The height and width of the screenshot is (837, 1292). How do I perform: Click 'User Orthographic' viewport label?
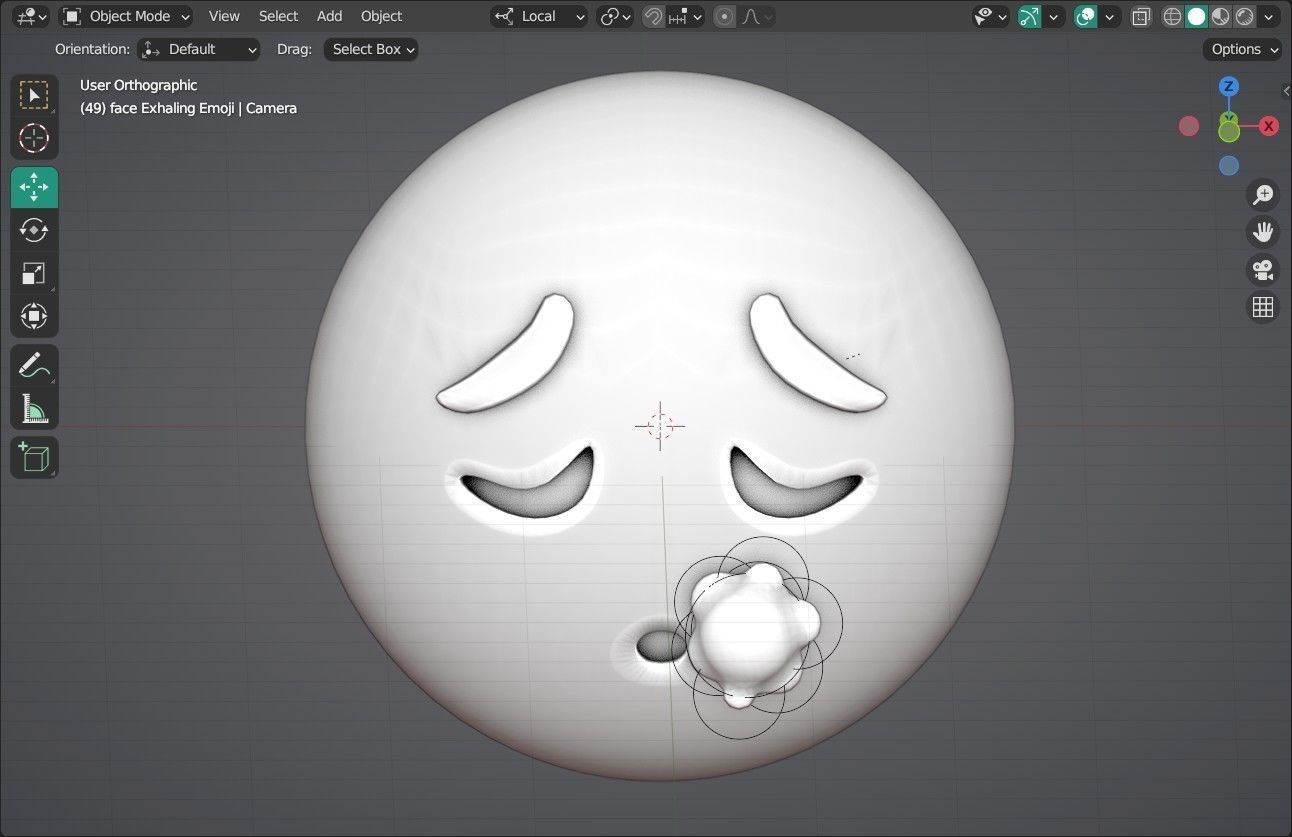(138, 85)
